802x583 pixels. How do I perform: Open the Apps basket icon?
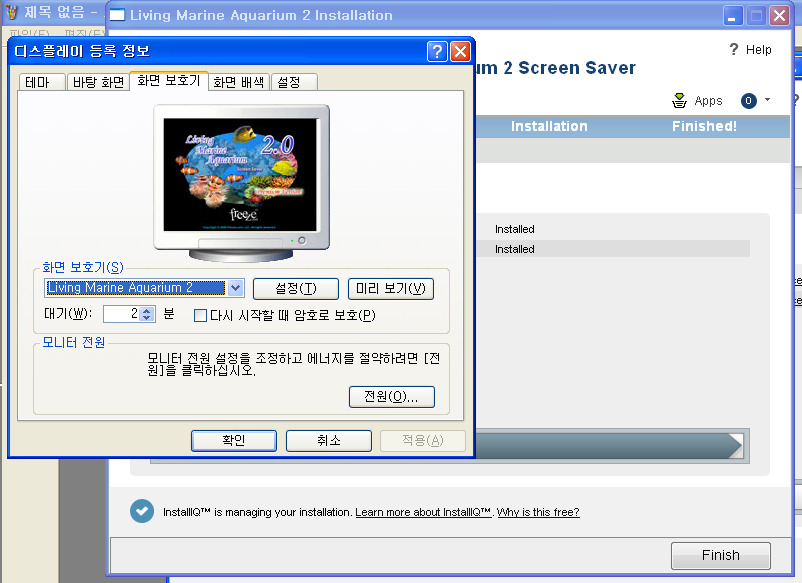(x=679, y=100)
